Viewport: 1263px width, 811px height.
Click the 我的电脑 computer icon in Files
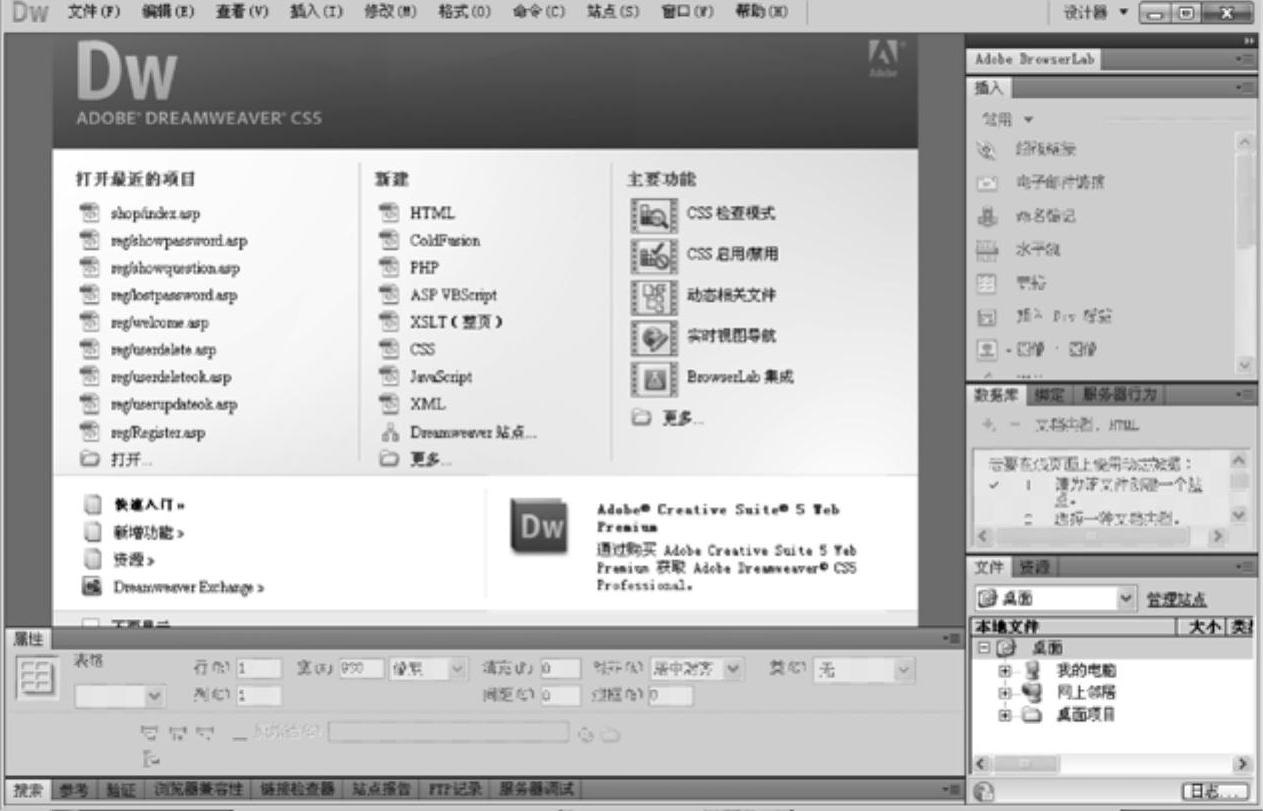pyautogui.click(x=1033, y=670)
